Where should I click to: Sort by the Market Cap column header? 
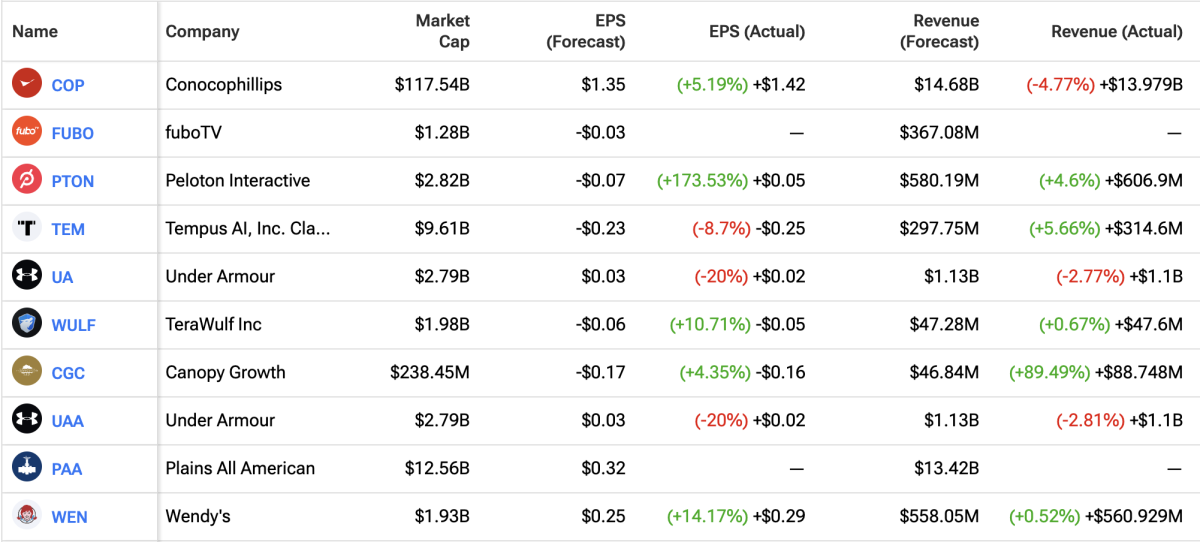tap(442, 31)
